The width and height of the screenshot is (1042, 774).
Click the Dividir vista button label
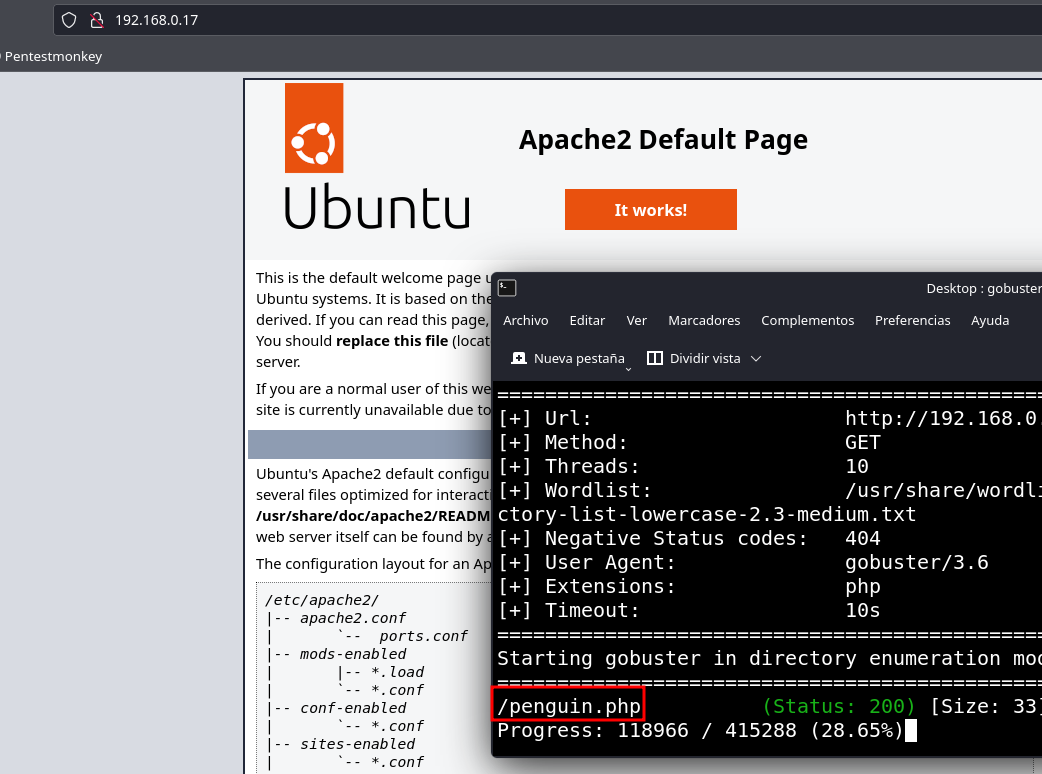click(x=704, y=358)
